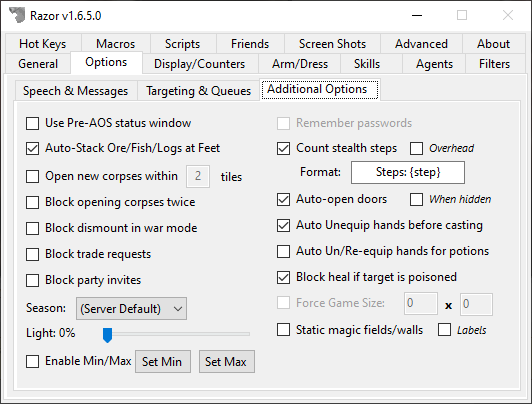Toggle Block heal if target is poisoned
This screenshot has height=404, width=532.
coord(283,277)
